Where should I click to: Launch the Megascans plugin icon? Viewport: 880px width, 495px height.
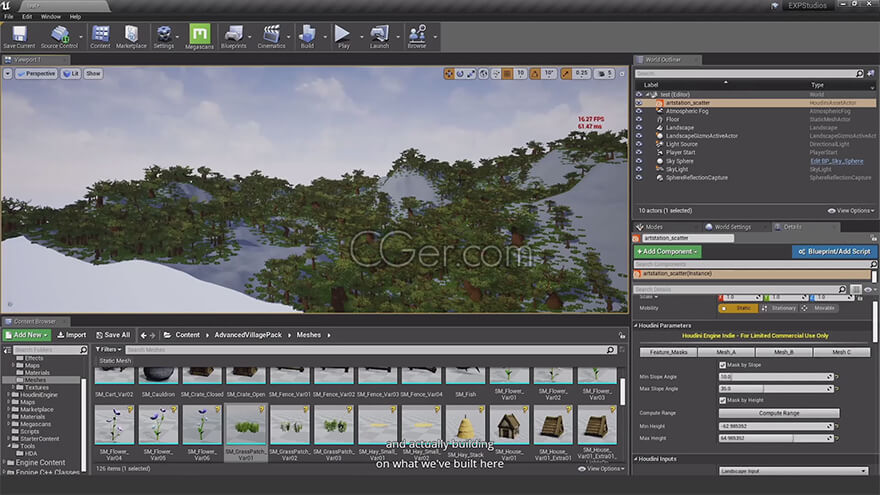tap(199, 37)
